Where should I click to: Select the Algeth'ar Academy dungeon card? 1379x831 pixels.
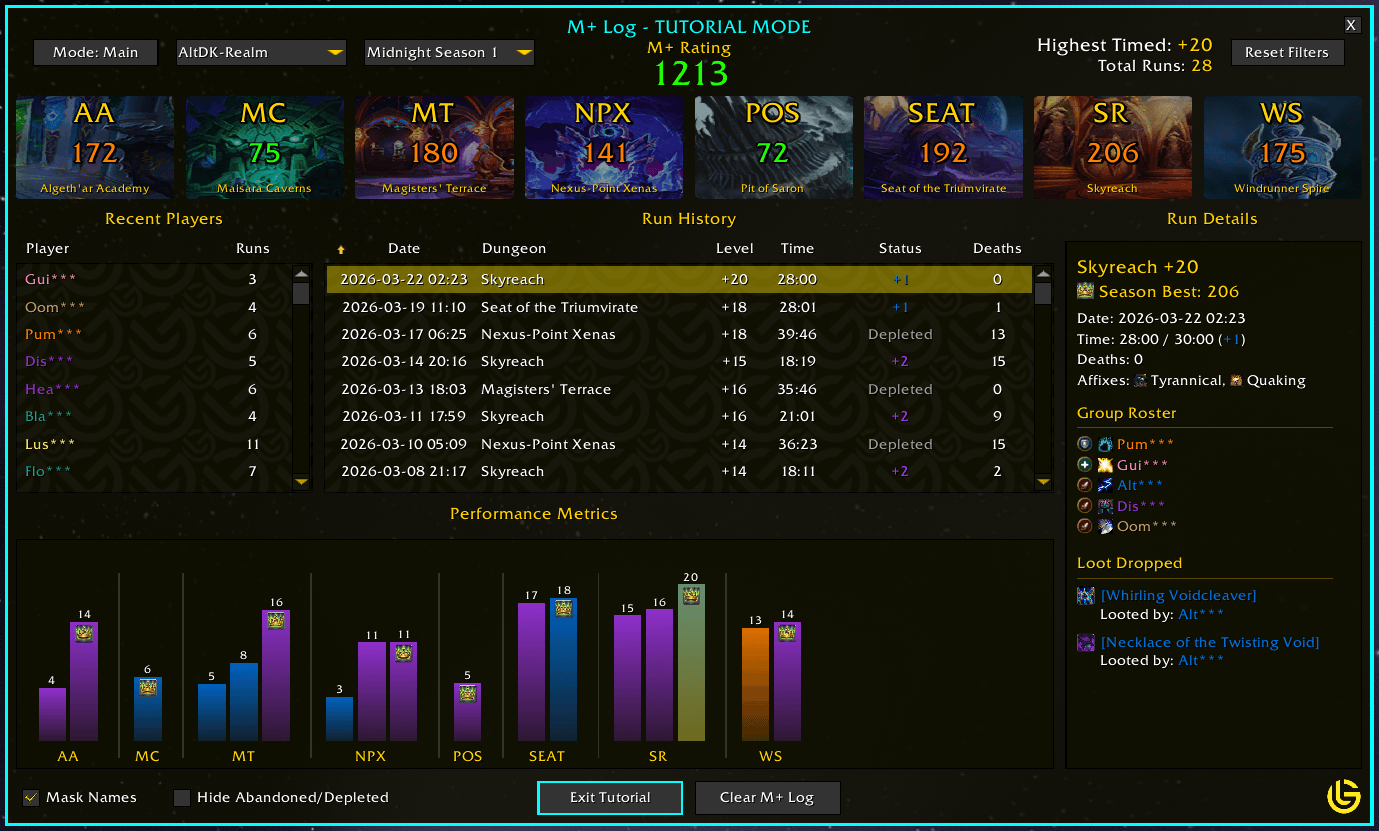pyautogui.click(x=95, y=148)
